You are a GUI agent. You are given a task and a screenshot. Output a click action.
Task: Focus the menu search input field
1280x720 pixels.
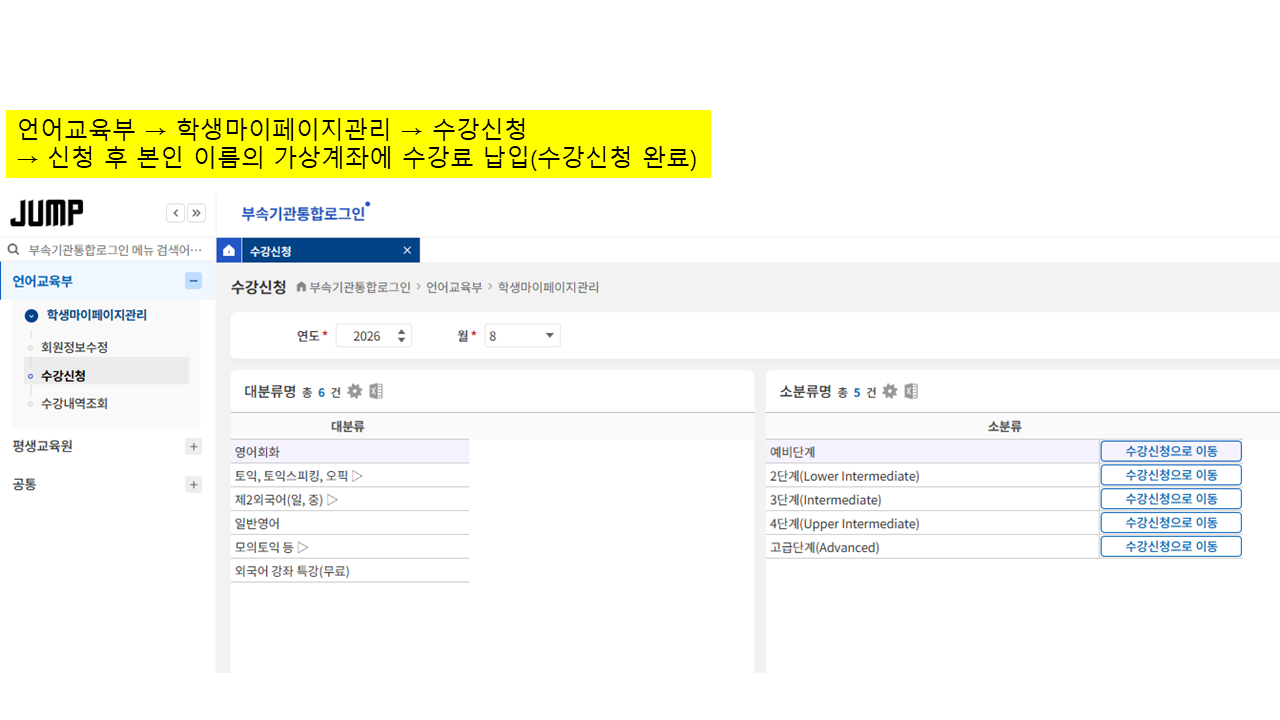pyautogui.click(x=115, y=250)
